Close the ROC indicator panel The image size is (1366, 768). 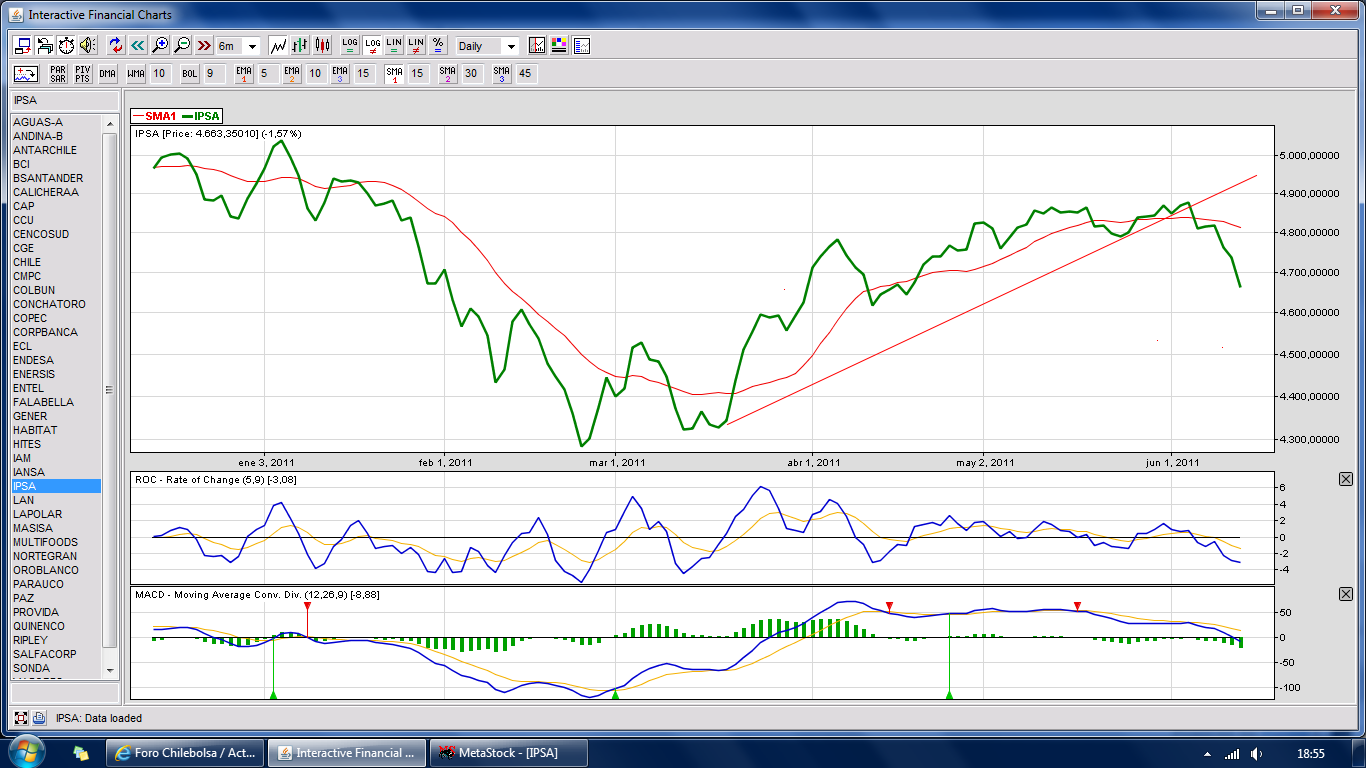pos(1345,480)
